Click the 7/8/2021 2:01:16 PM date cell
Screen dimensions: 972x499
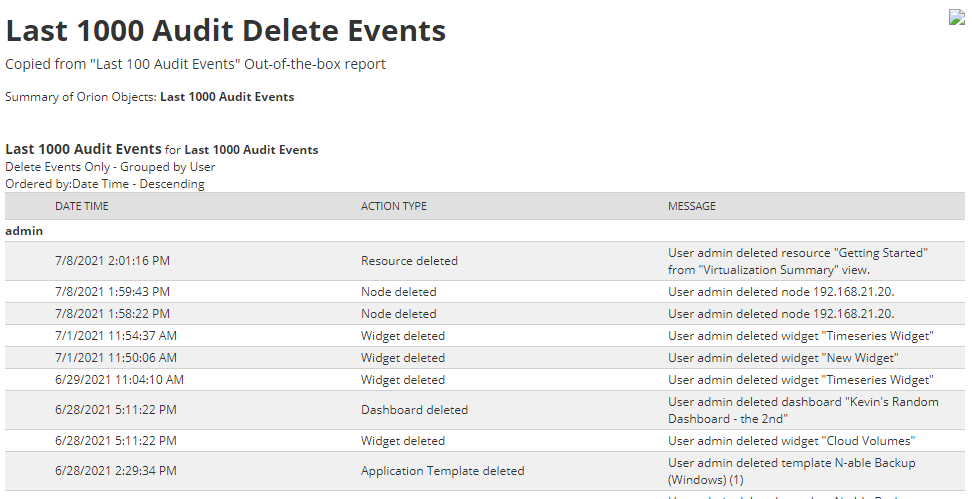pyautogui.click(x=112, y=261)
